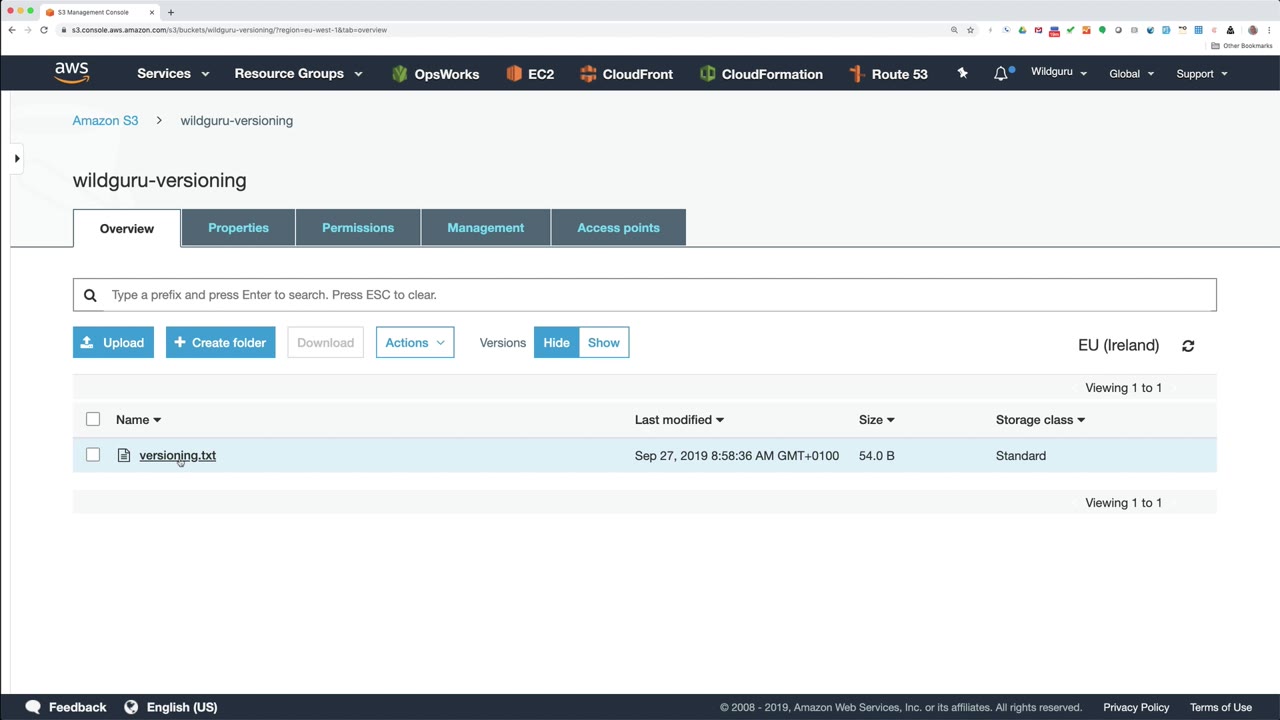
Task: Switch to the Management tab
Action: pos(485,228)
